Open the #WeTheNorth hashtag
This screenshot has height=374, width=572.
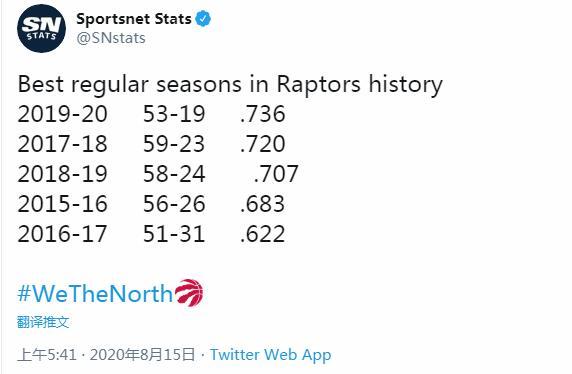point(95,293)
